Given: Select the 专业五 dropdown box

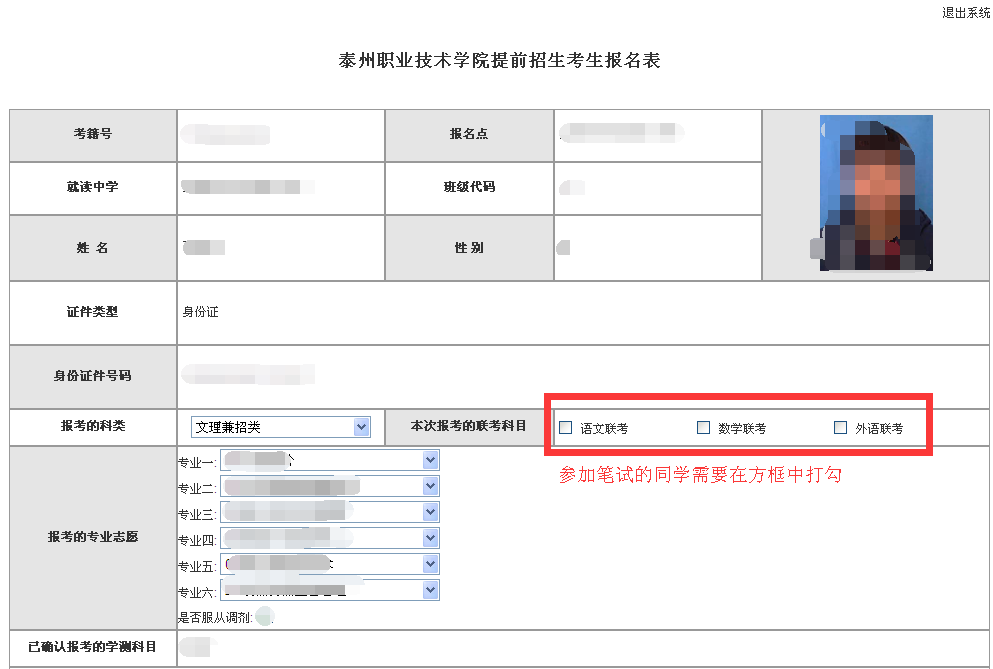Looking at the screenshot, I should click(x=329, y=564).
